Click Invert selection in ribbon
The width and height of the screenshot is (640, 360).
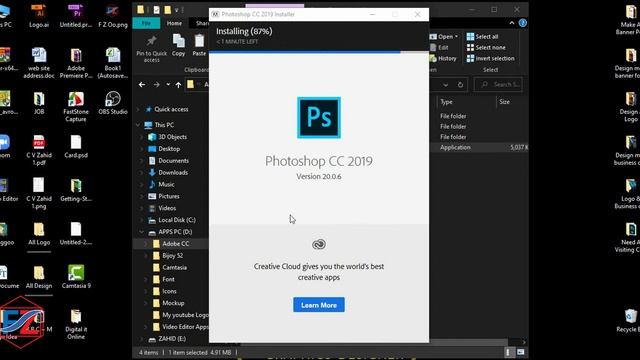click(x=491, y=58)
